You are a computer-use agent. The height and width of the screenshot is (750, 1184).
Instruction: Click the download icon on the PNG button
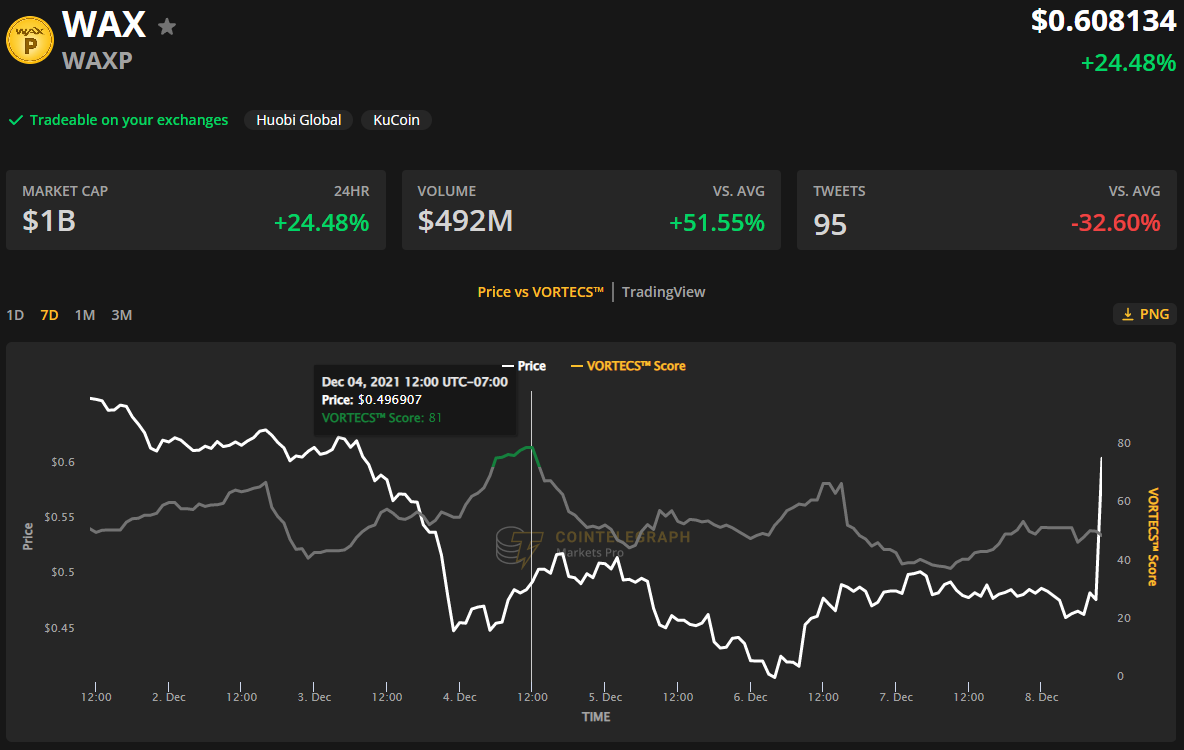1126,313
